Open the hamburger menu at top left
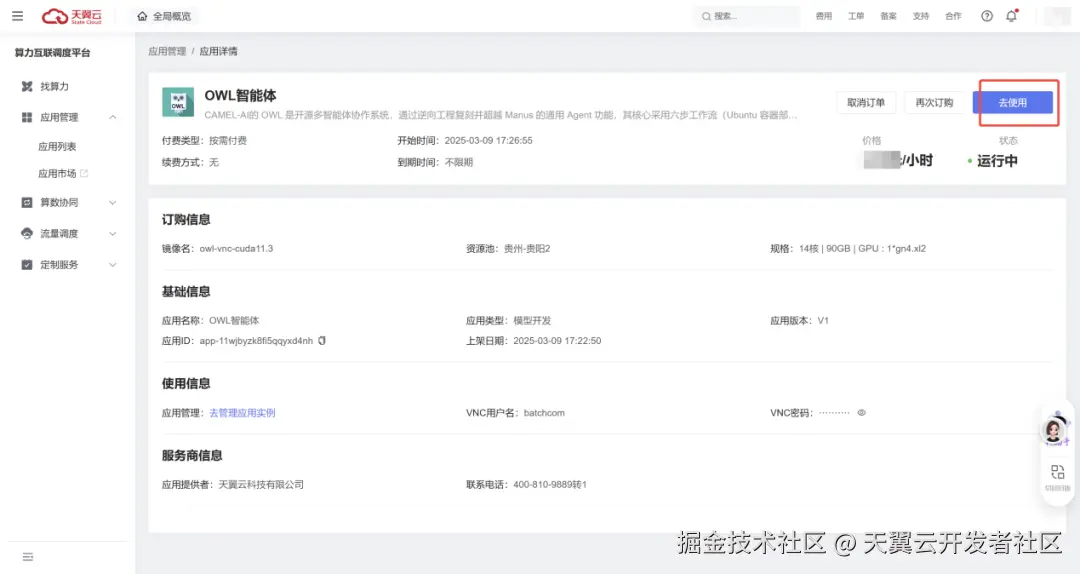1080x574 pixels. click(x=17, y=16)
